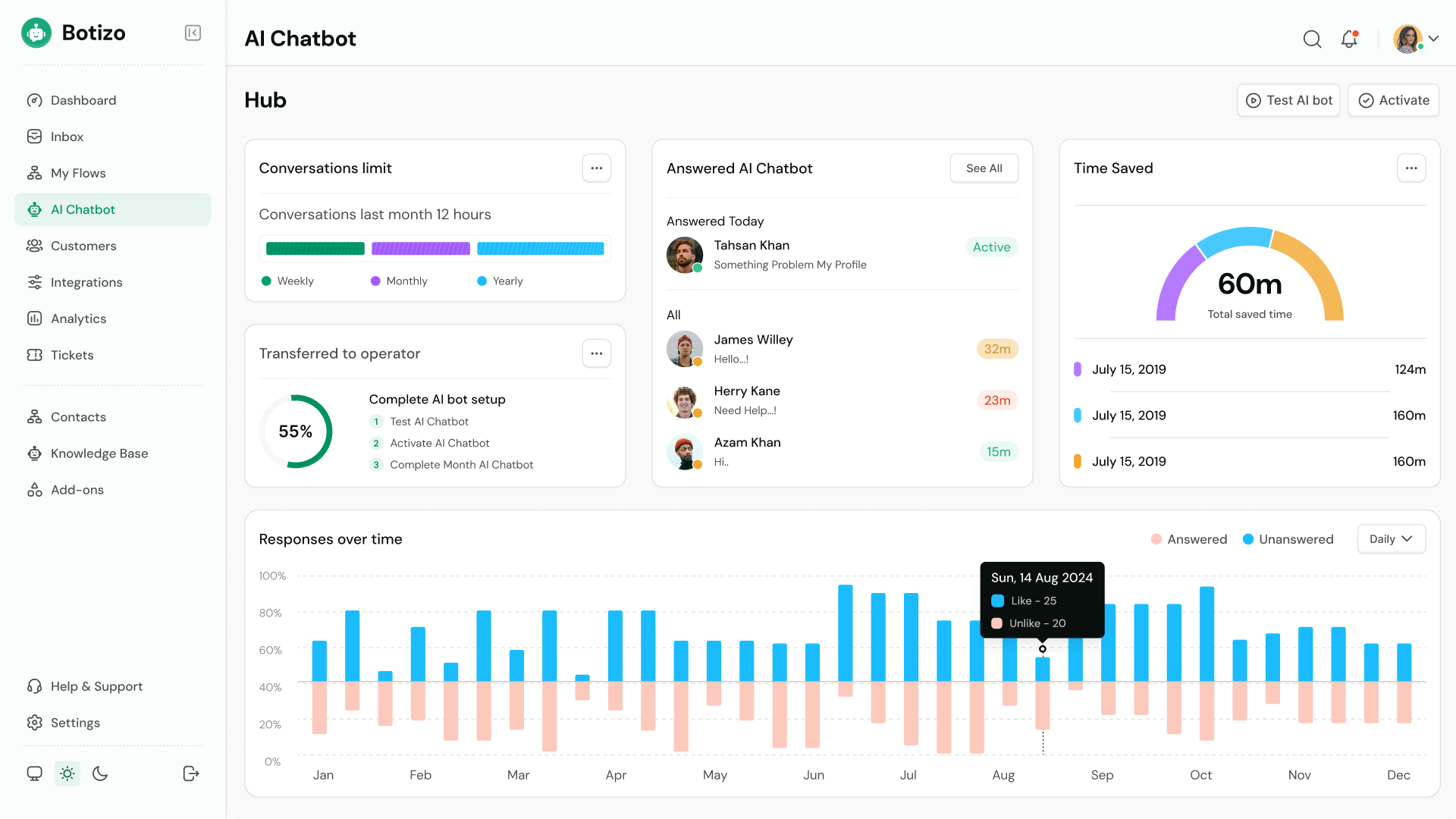Screen dimensions: 1456x819
Task: Open the Tickets panel
Action: pyautogui.click(x=72, y=355)
